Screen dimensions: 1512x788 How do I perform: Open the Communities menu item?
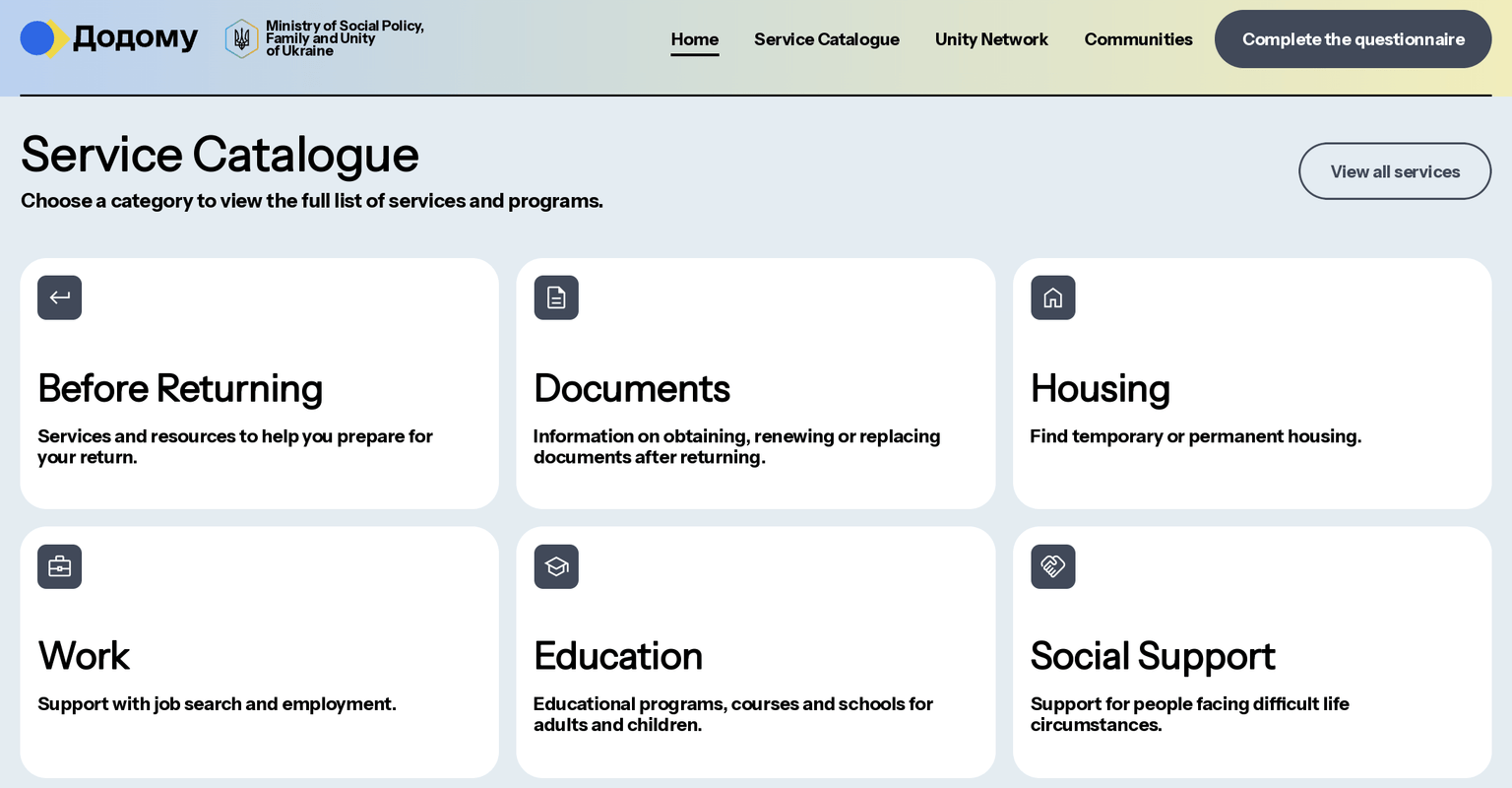pos(1138,39)
